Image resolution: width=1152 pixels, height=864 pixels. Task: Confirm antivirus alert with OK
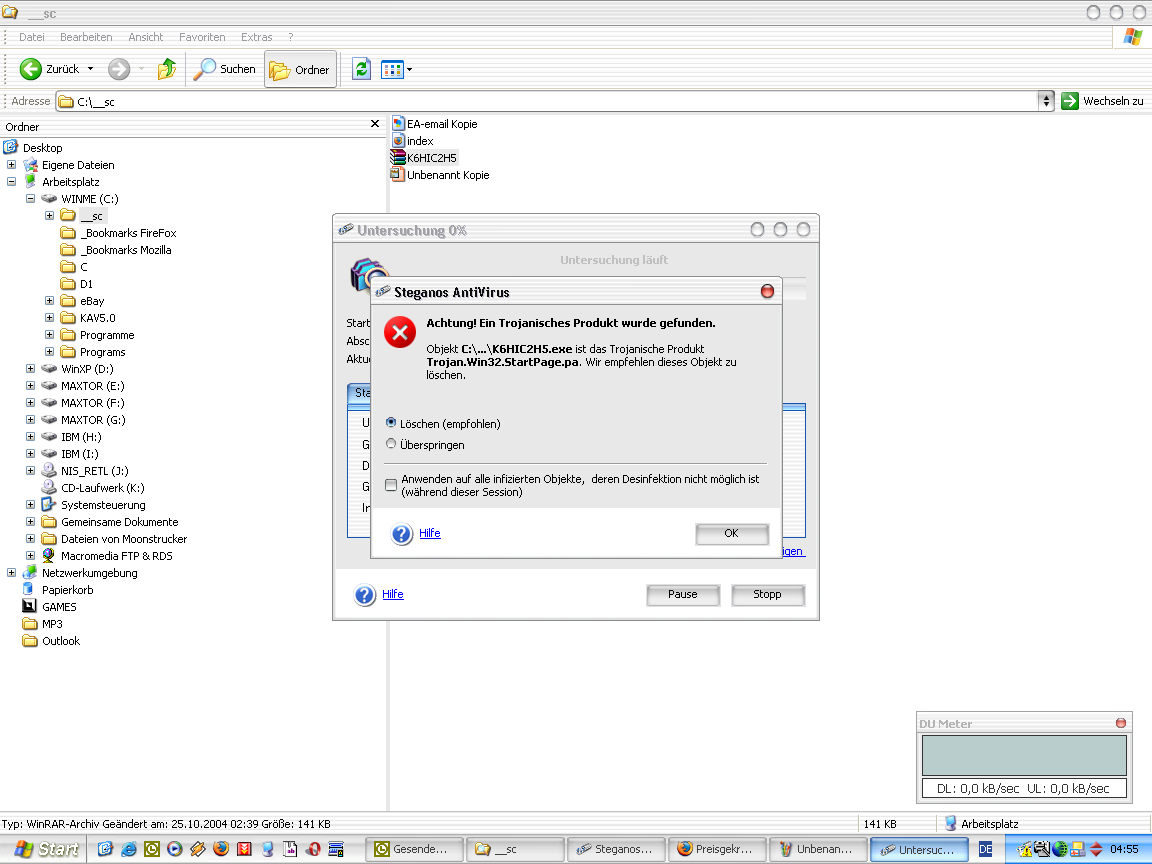732,534
